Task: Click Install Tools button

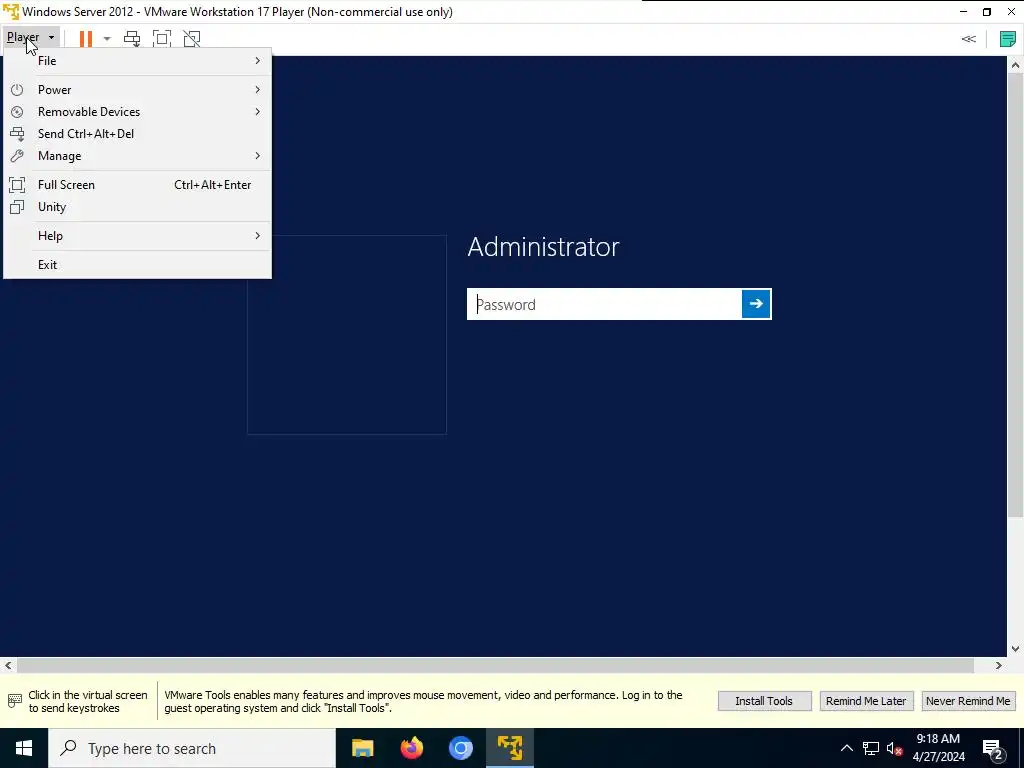Action: 764,701
